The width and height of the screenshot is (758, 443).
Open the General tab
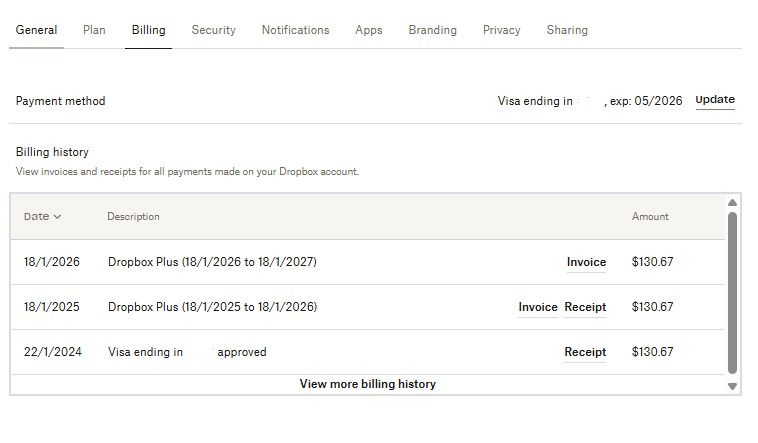[x=36, y=30]
